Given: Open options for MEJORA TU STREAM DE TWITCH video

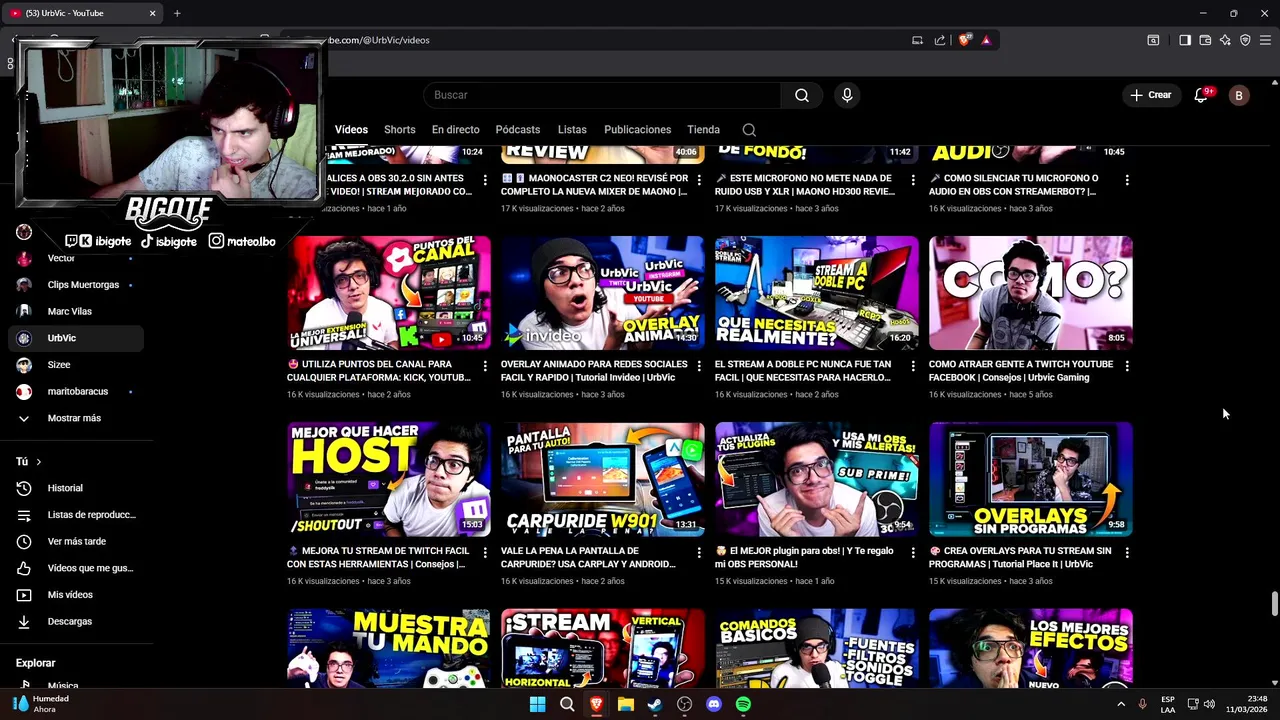Looking at the screenshot, I should click(x=485, y=552).
